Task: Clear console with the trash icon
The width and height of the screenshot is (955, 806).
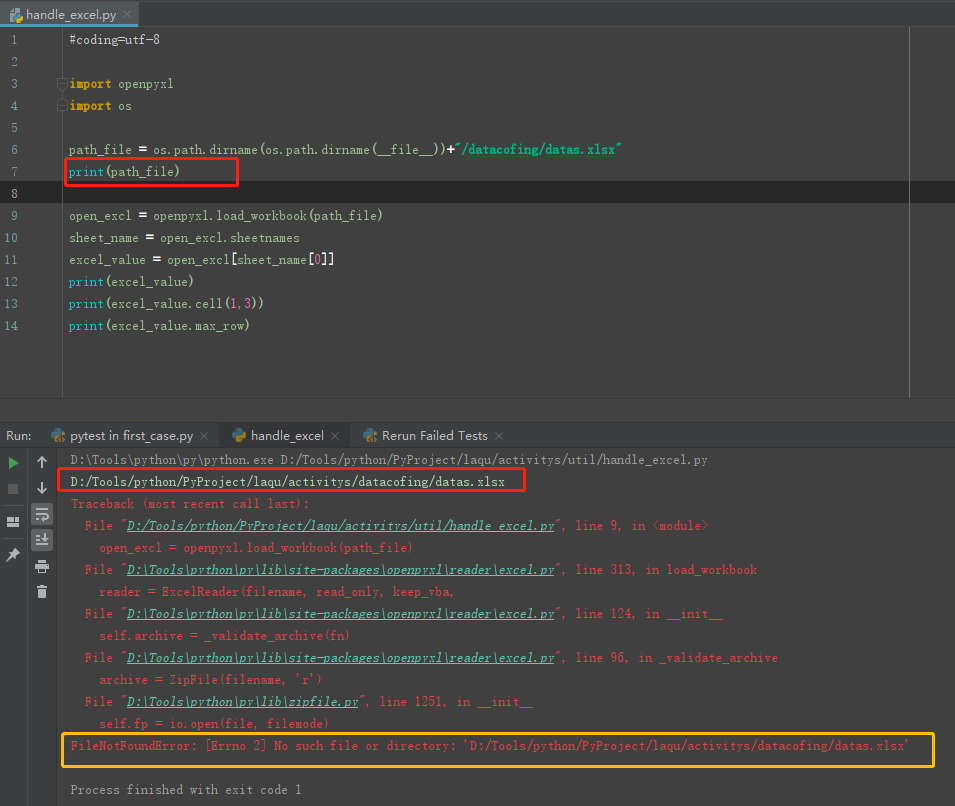Action: tap(42, 592)
